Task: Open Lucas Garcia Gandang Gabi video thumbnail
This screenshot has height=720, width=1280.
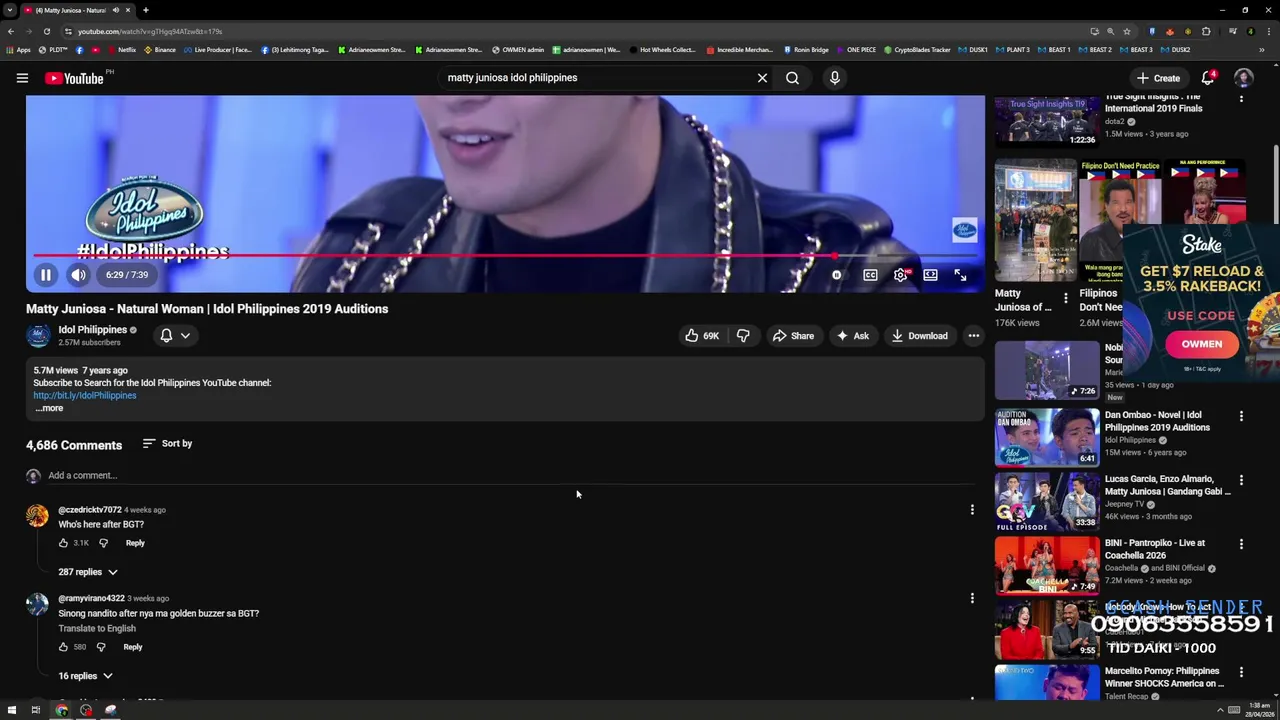Action: click(1047, 501)
